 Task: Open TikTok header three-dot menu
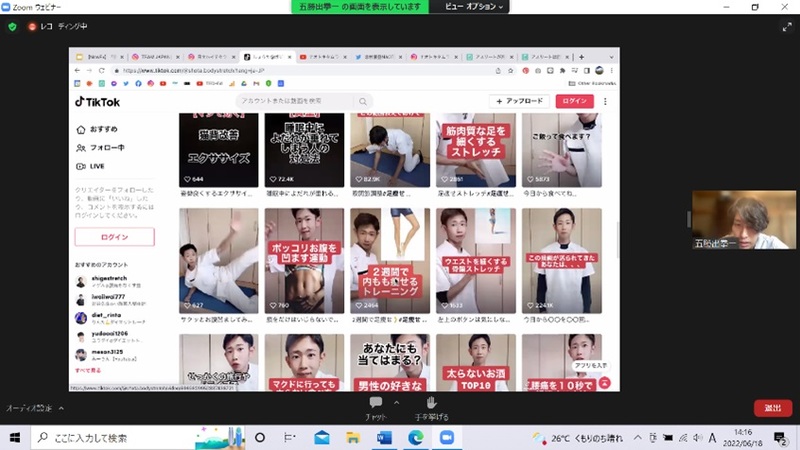click(x=605, y=102)
